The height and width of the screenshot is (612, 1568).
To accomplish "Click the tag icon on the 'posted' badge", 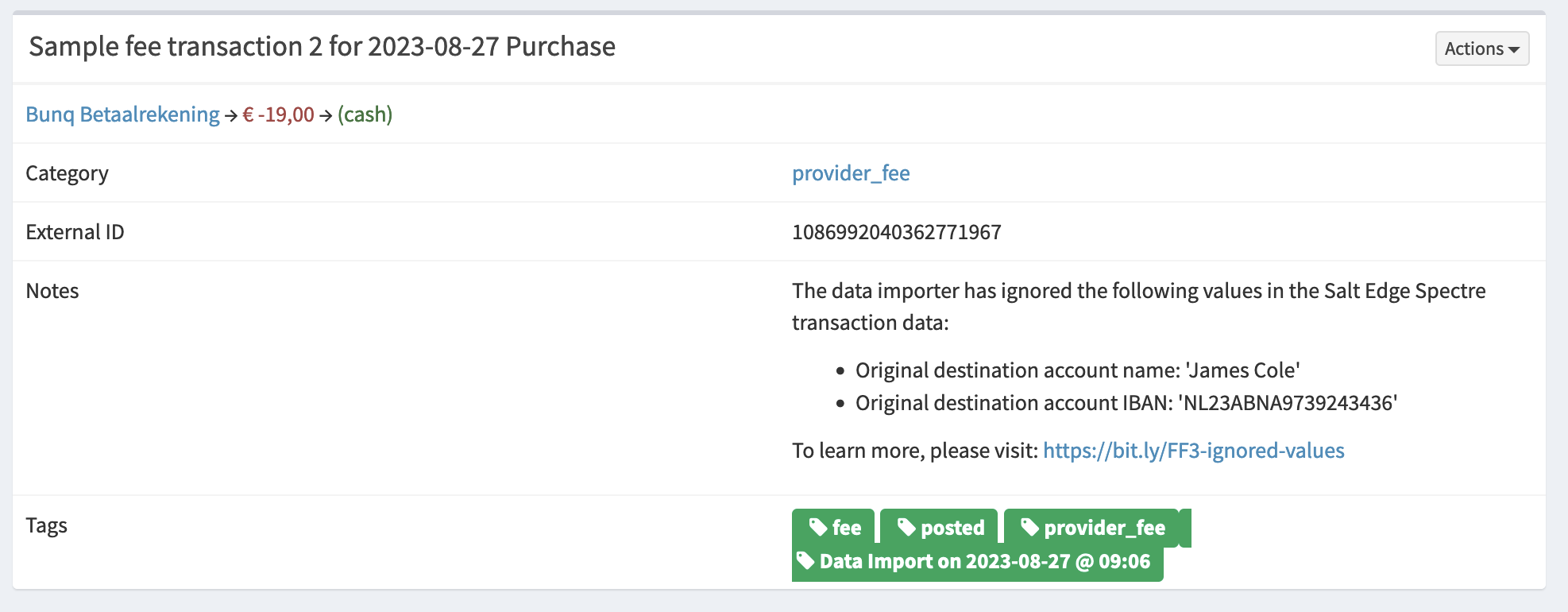I will coord(908,527).
